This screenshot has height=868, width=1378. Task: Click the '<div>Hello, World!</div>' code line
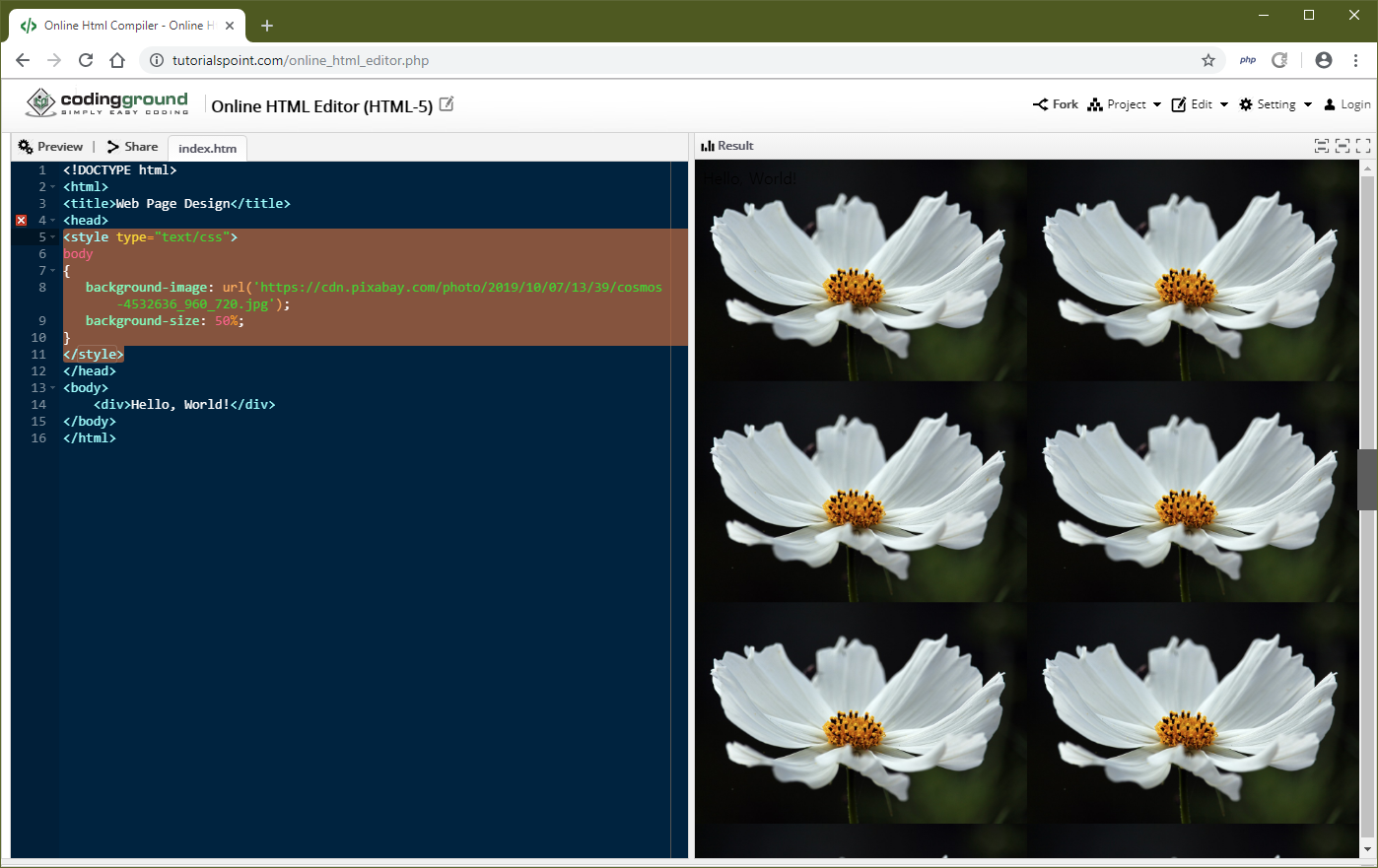[x=184, y=405]
